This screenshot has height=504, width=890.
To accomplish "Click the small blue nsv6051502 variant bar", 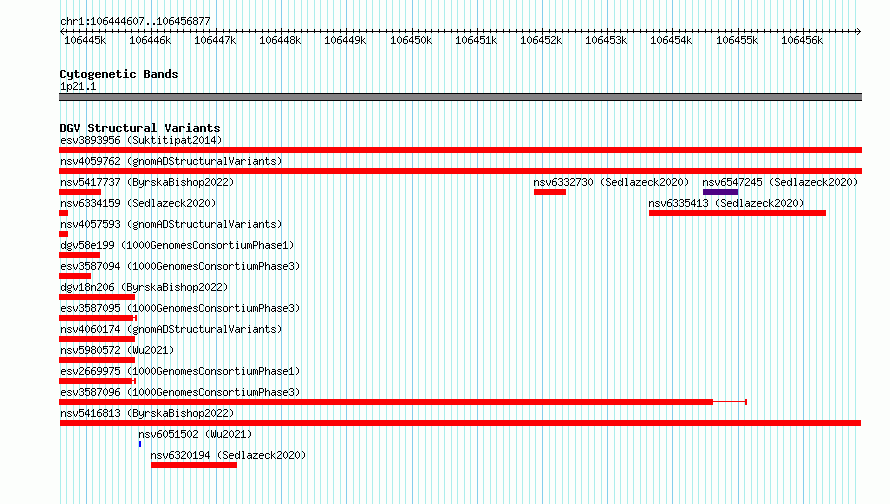I will (x=140, y=444).
